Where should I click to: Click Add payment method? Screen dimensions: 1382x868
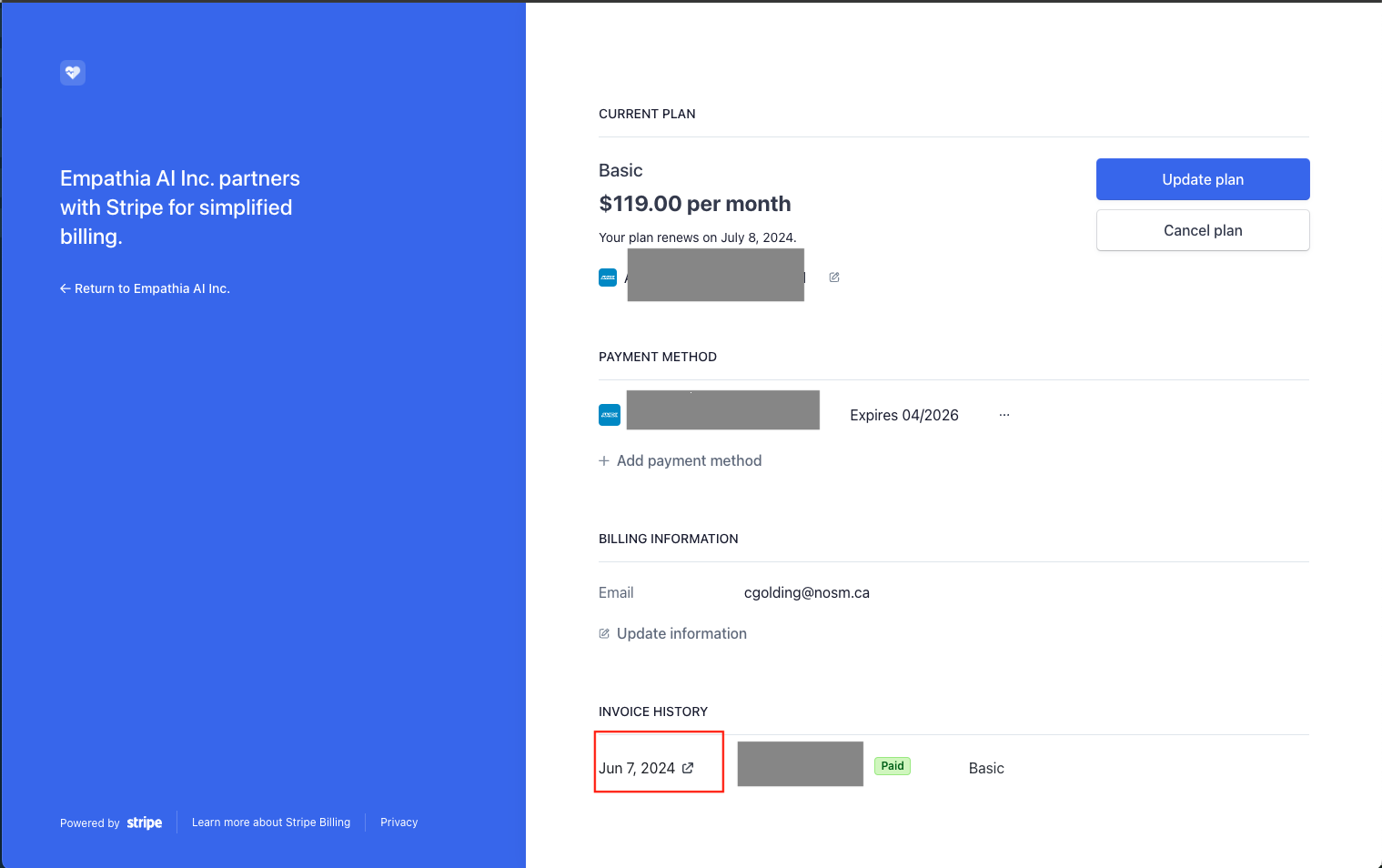(x=681, y=460)
